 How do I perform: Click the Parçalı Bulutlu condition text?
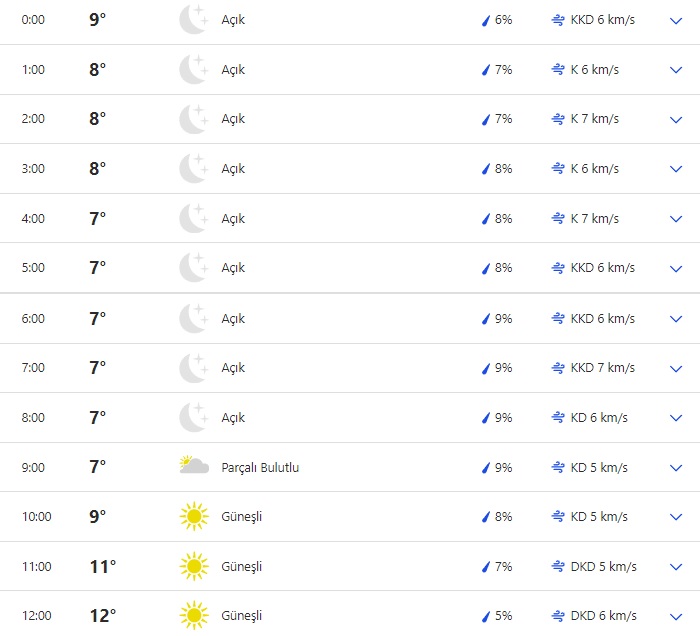click(260, 467)
